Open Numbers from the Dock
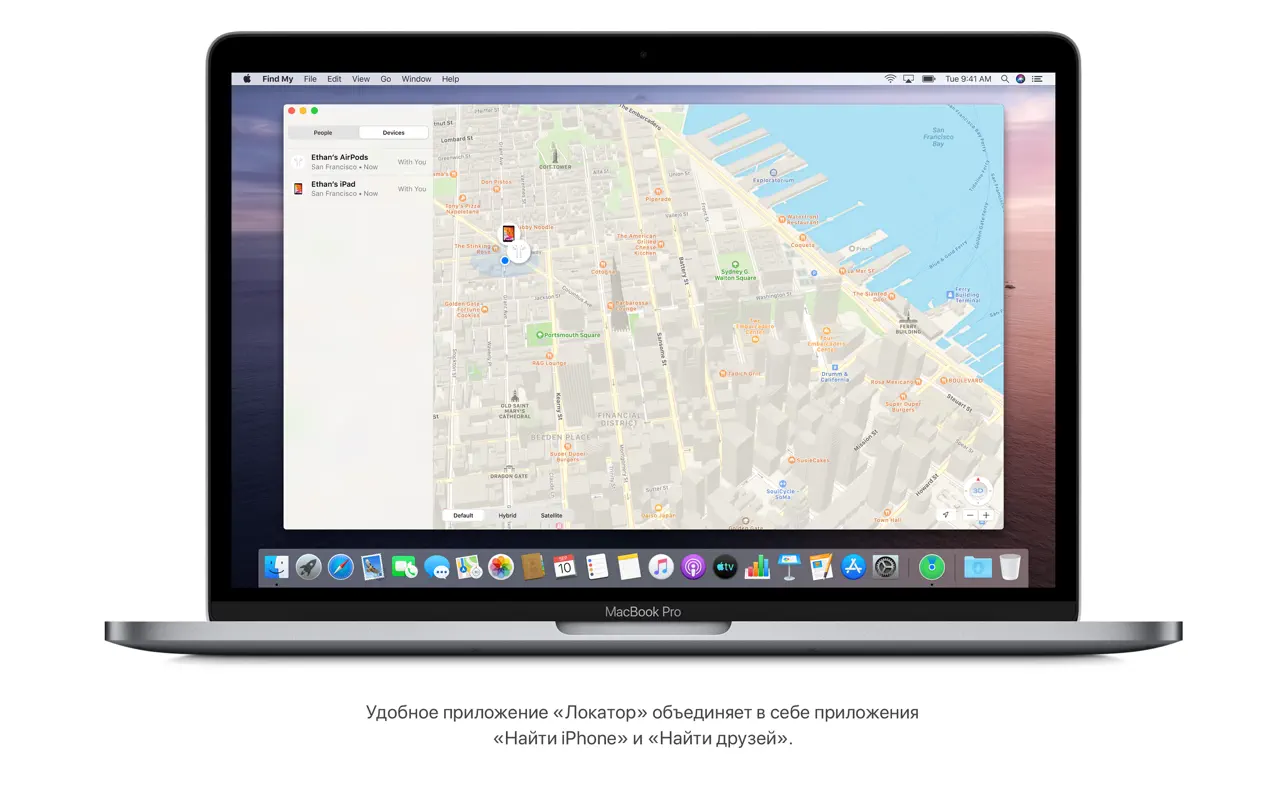The image size is (1286, 804). (x=757, y=568)
